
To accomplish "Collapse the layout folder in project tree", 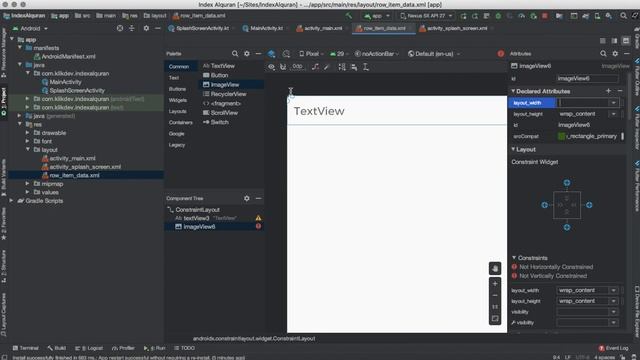I will click(28, 149).
